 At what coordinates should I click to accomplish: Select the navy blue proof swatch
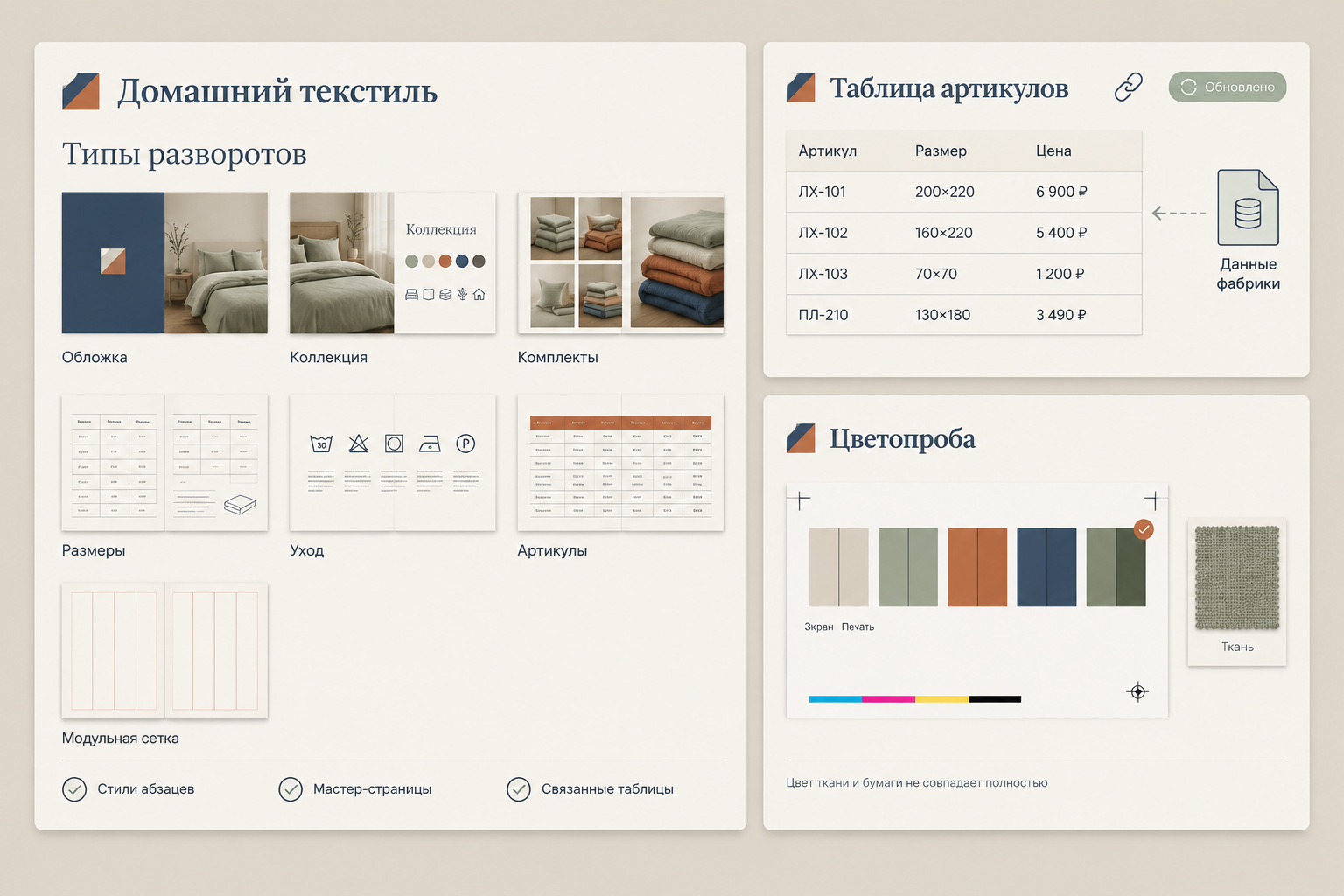pyautogui.click(x=1046, y=567)
